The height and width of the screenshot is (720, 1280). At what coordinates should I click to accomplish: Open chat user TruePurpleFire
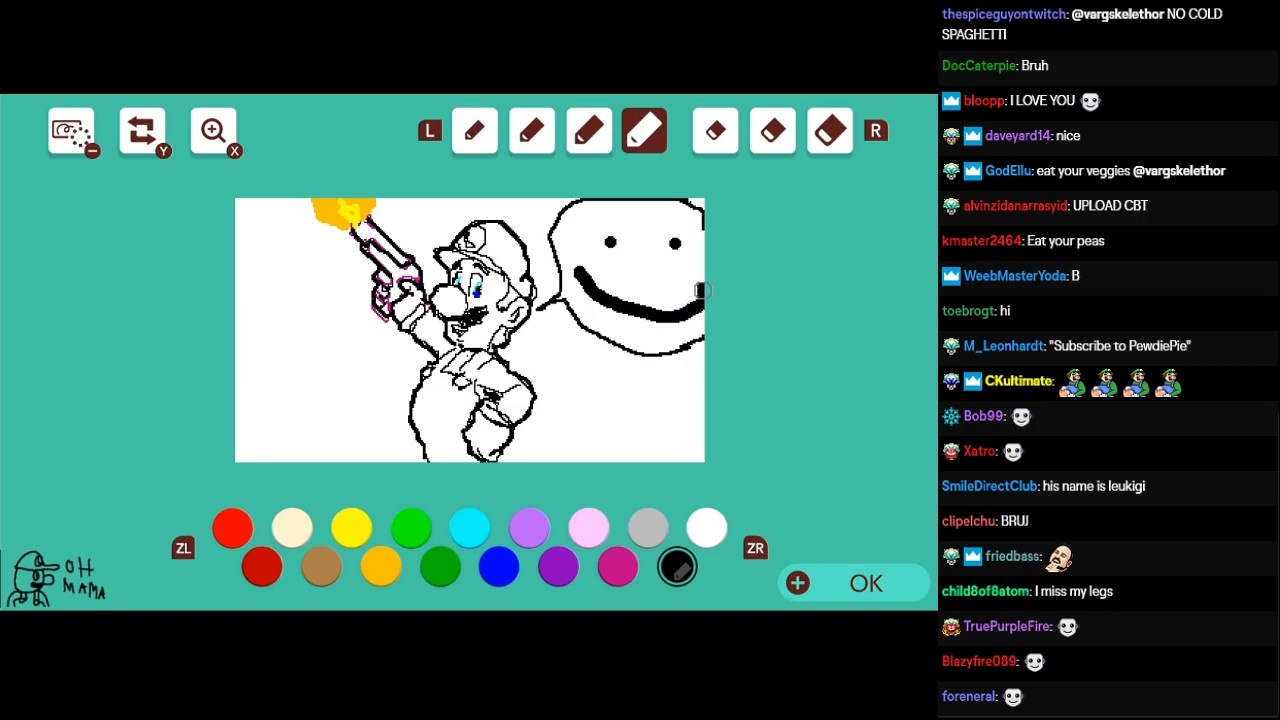tap(1007, 626)
